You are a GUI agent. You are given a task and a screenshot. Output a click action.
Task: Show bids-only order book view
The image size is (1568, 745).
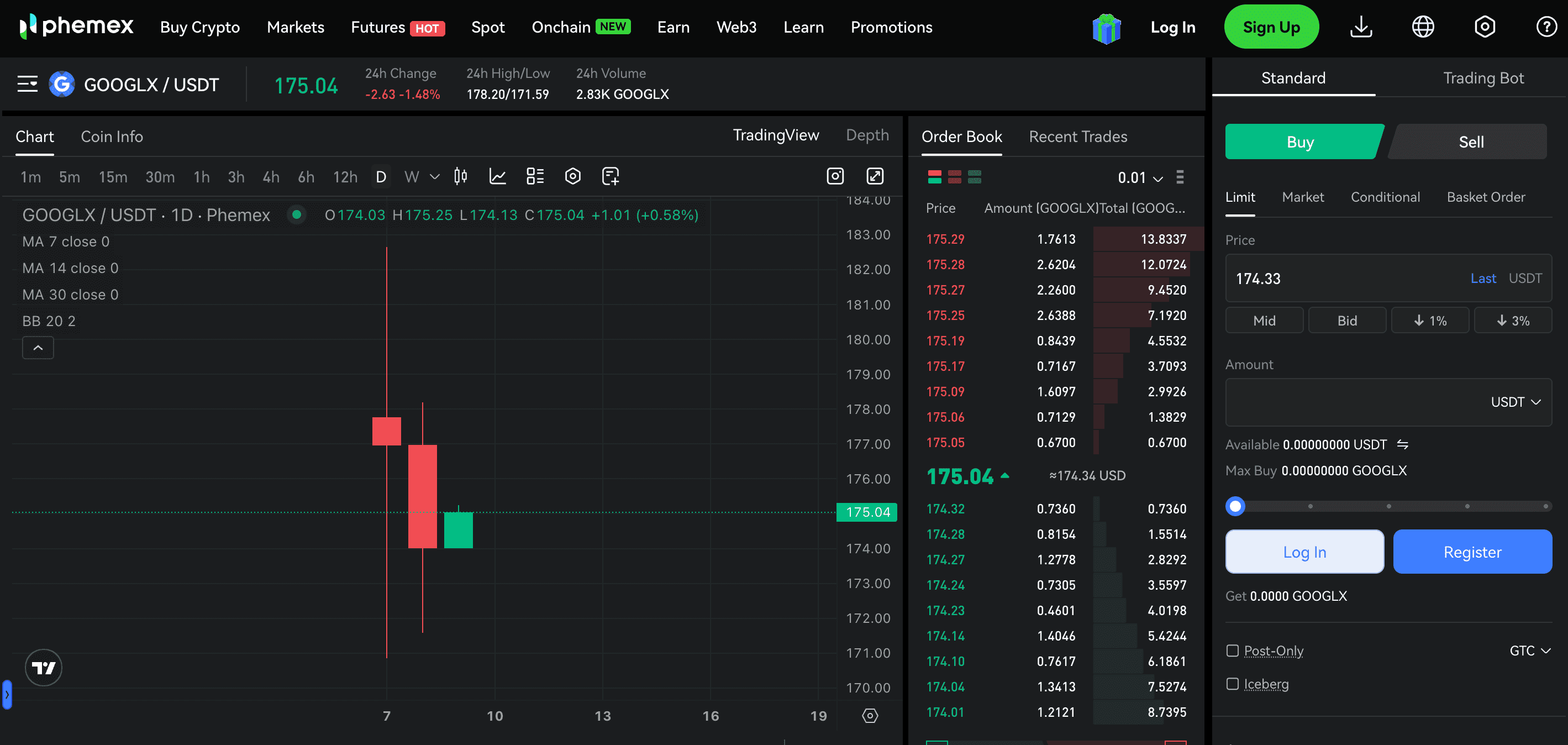point(975,177)
